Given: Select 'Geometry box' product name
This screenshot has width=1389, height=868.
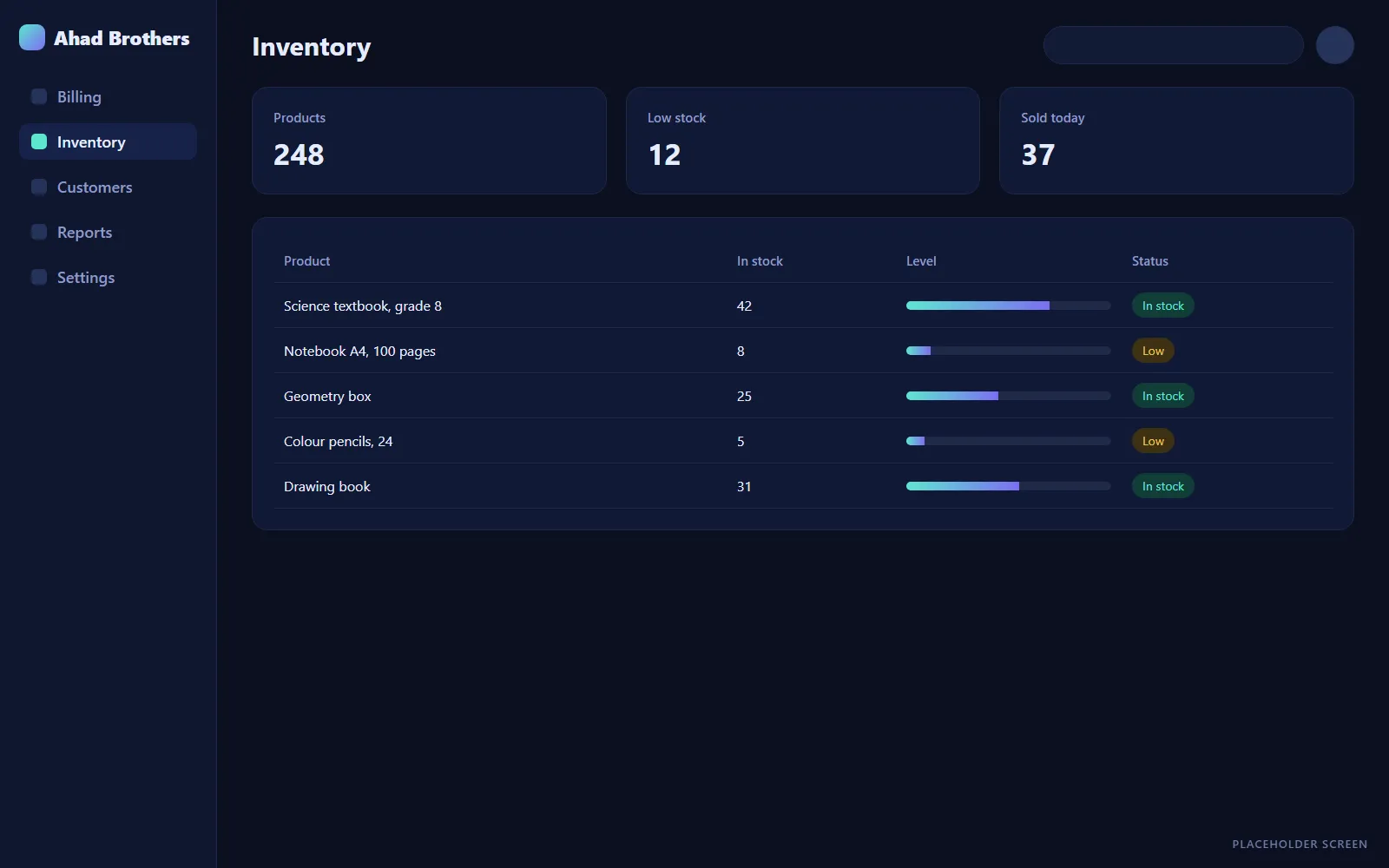Looking at the screenshot, I should [327, 397].
